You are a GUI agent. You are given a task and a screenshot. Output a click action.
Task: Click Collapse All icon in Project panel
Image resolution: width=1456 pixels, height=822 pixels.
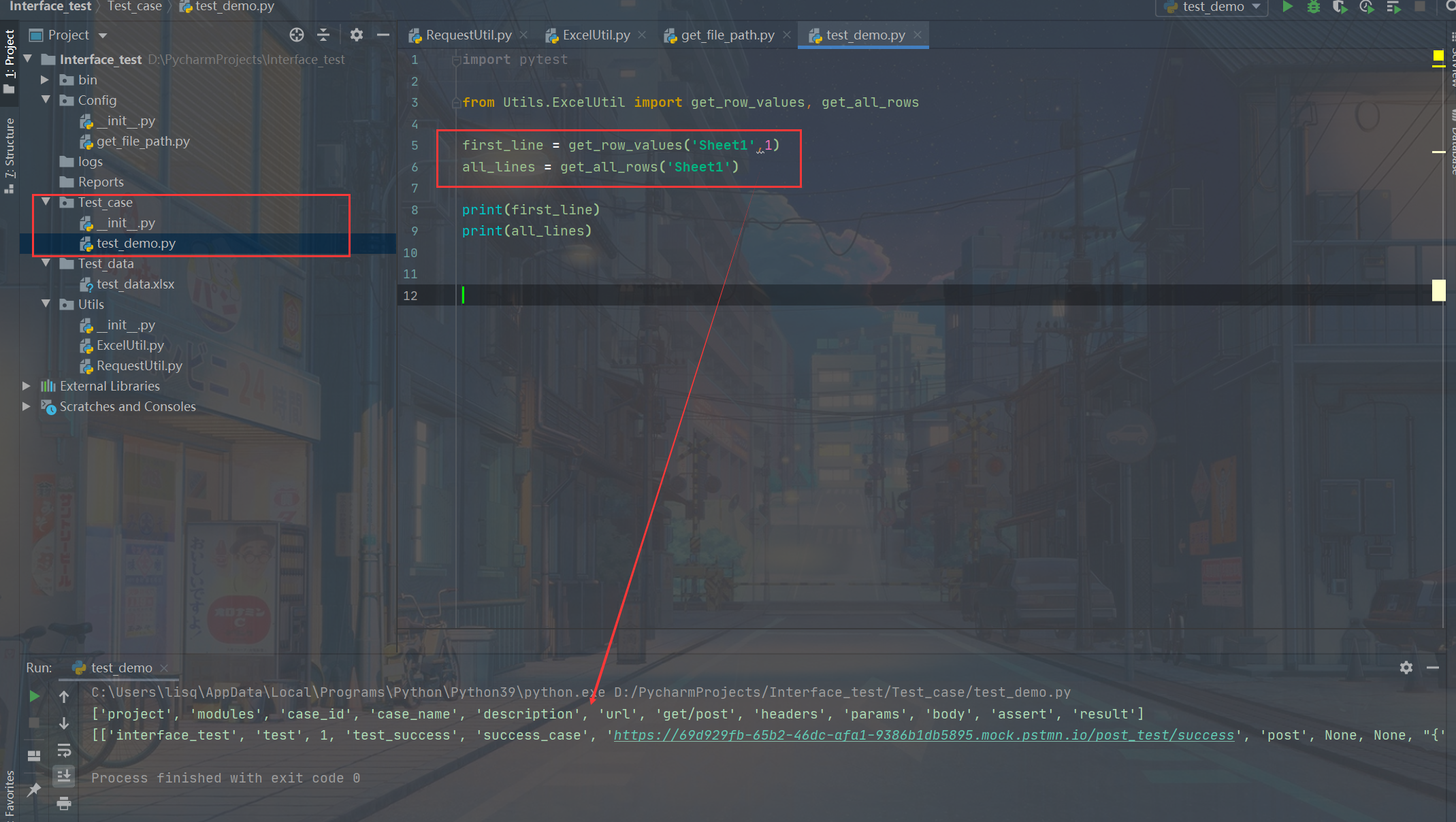click(x=324, y=35)
